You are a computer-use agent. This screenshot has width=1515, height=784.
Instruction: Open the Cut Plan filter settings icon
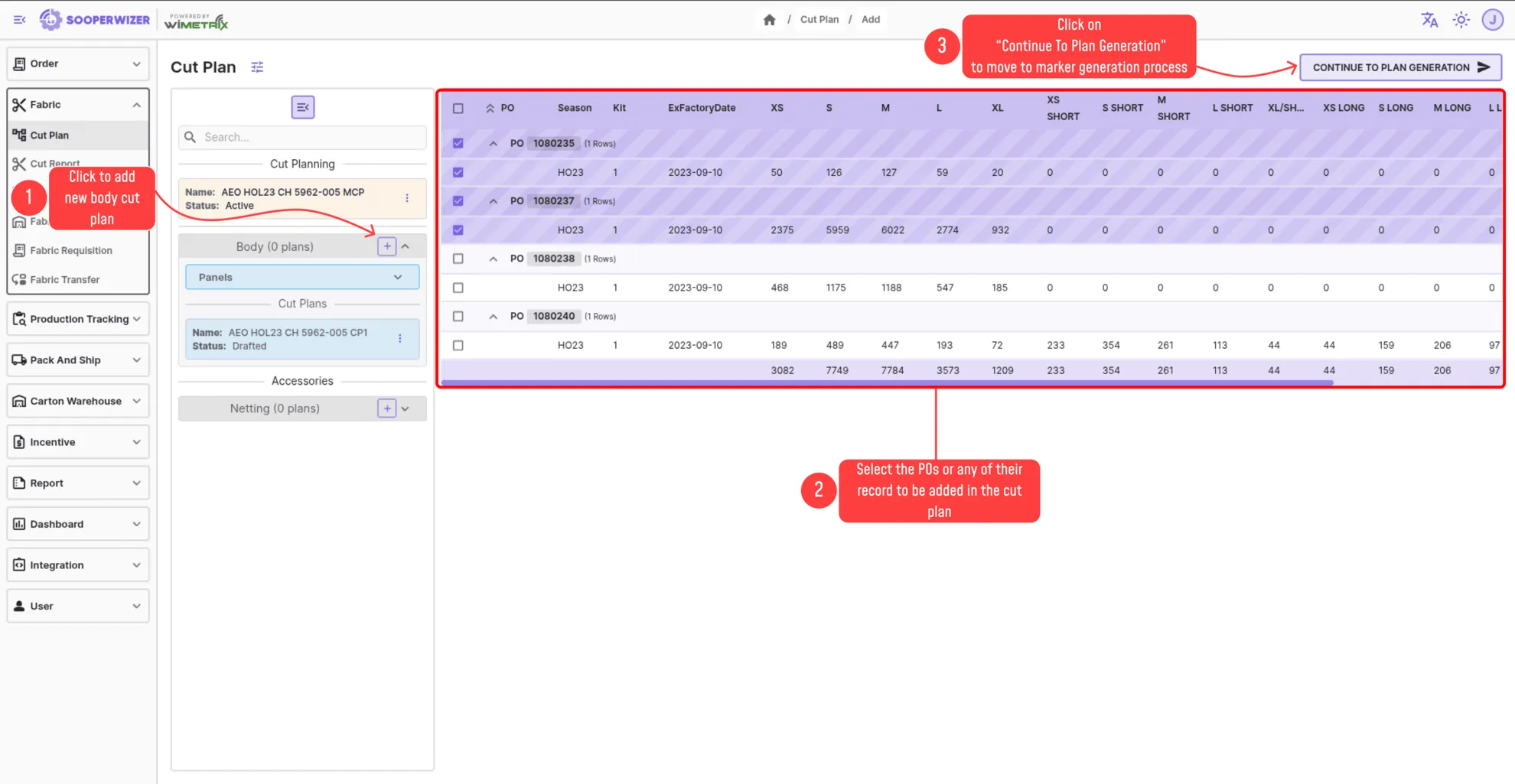click(x=257, y=67)
